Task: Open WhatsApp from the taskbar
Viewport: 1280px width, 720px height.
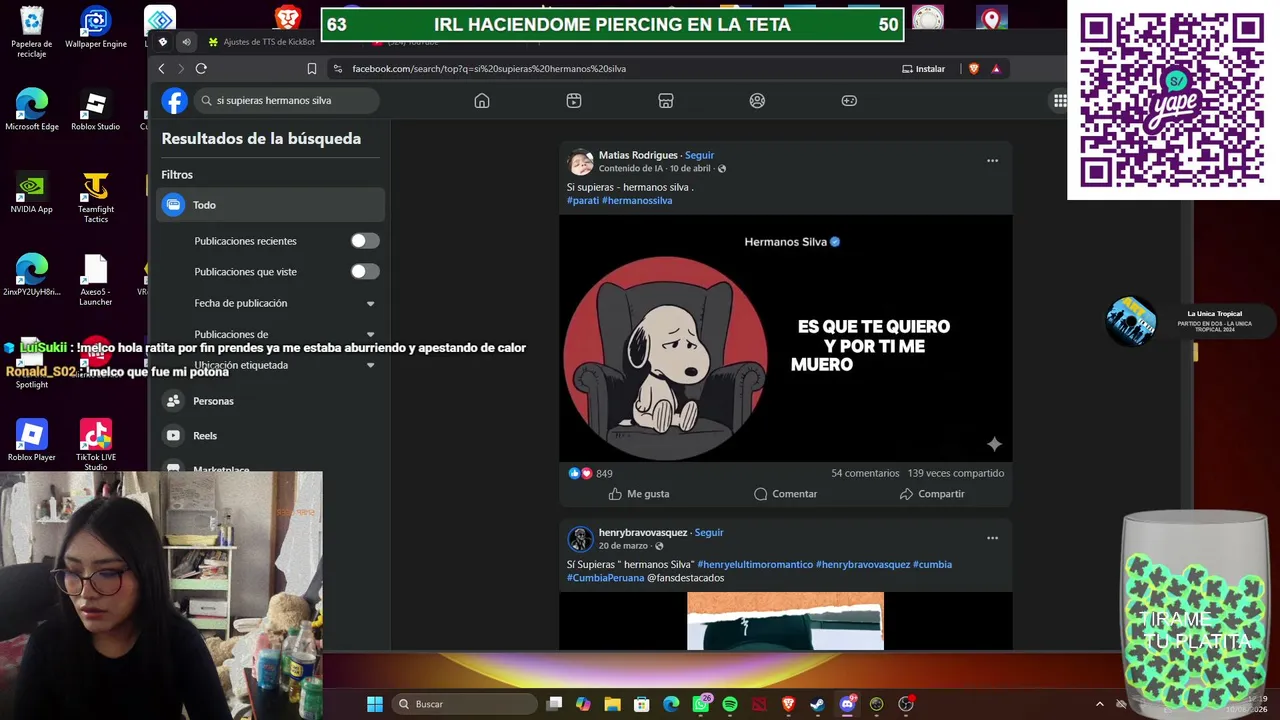Action: [701, 704]
